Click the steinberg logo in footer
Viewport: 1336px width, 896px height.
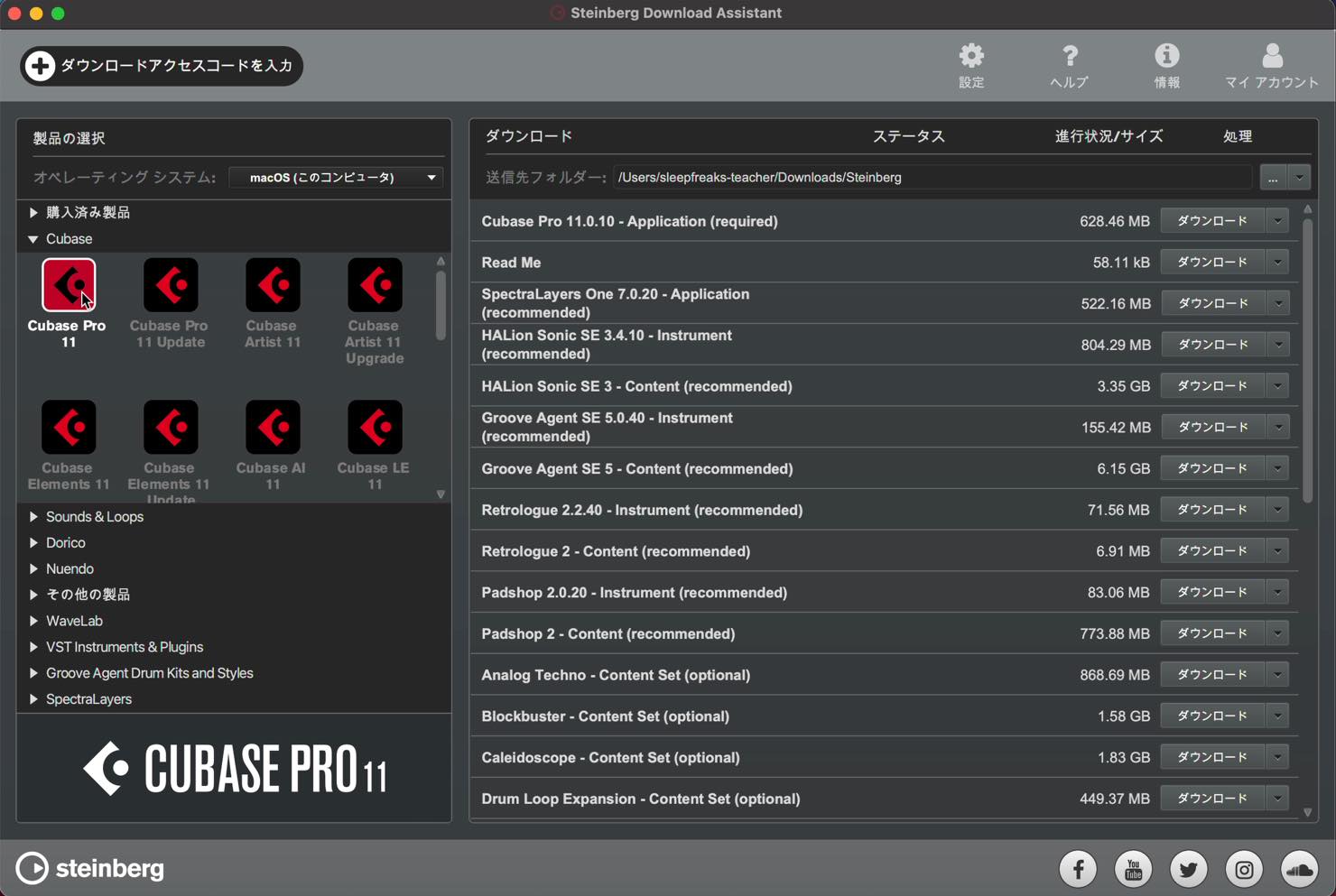[x=90, y=868]
